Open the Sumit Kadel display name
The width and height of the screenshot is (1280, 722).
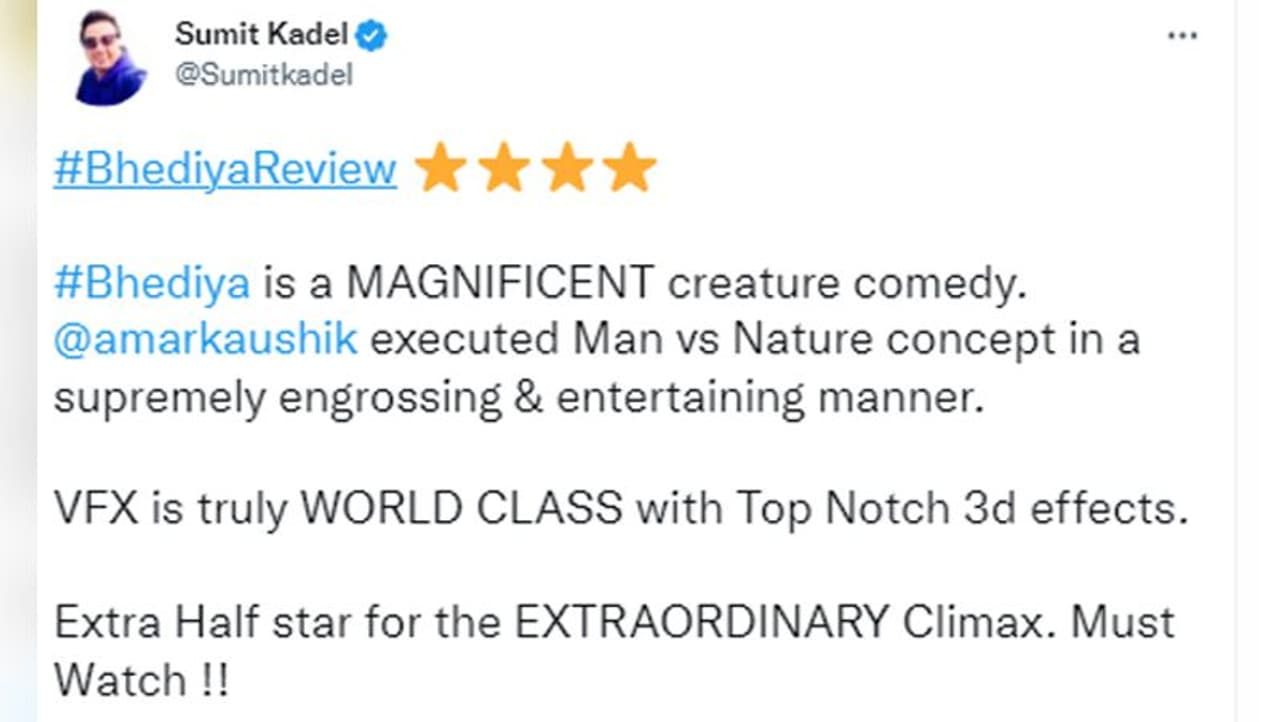261,35
